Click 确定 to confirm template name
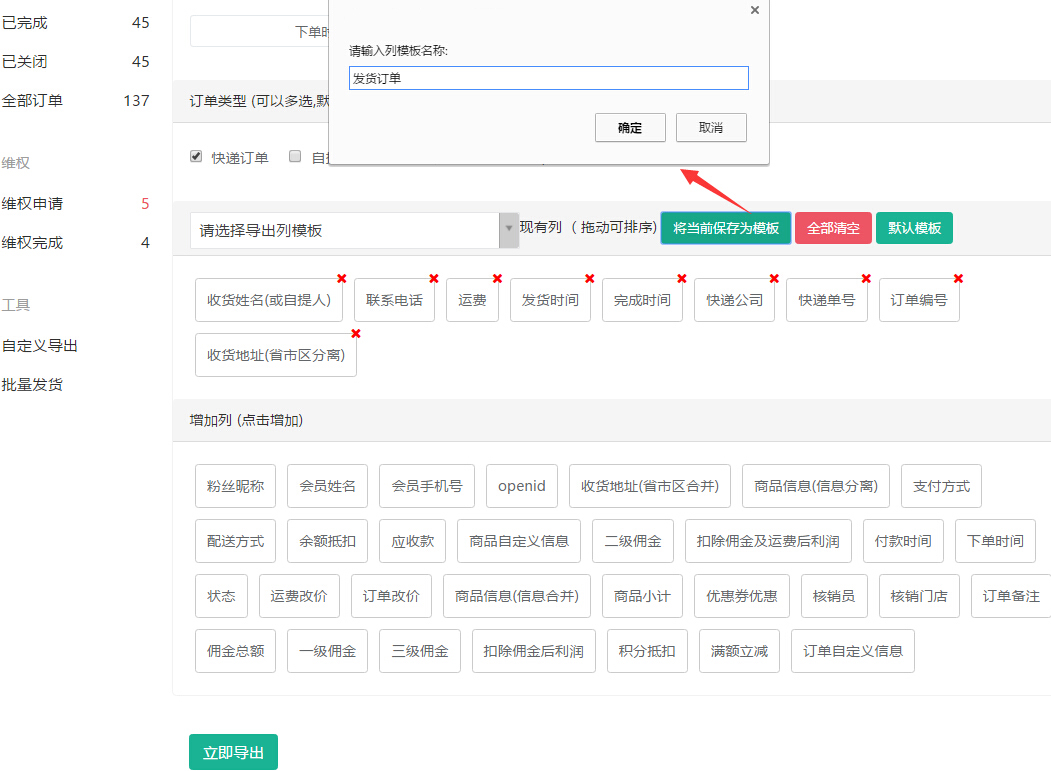 click(x=630, y=127)
